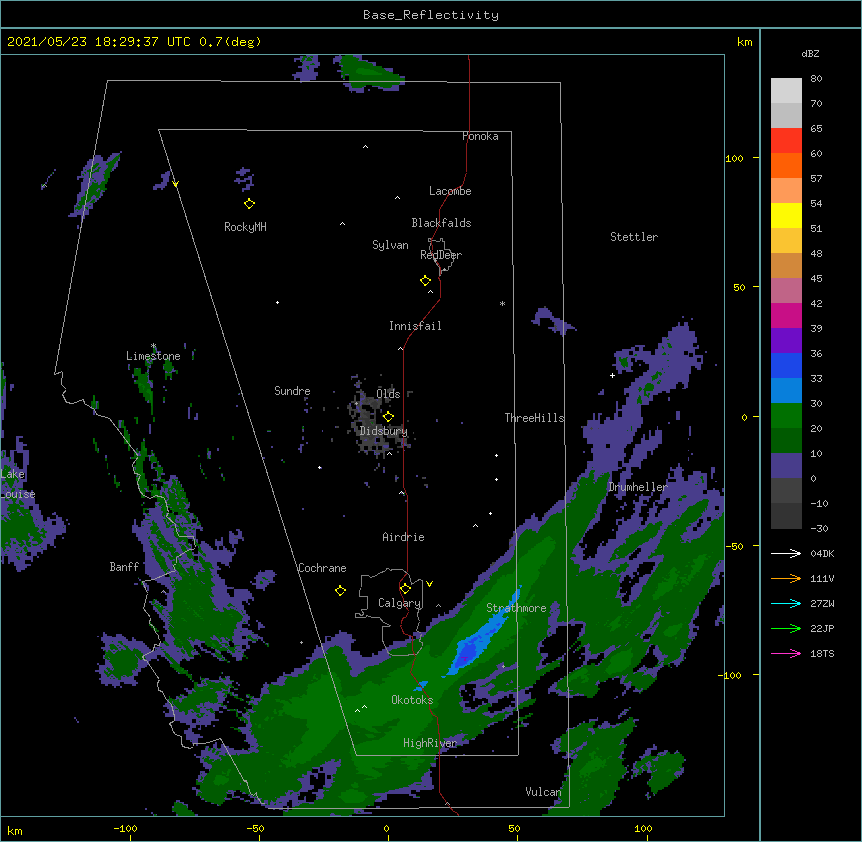Viewport: 862px width, 842px height.
Task: Click the yellow marker south of RedDeer
Action: tap(426, 281)
